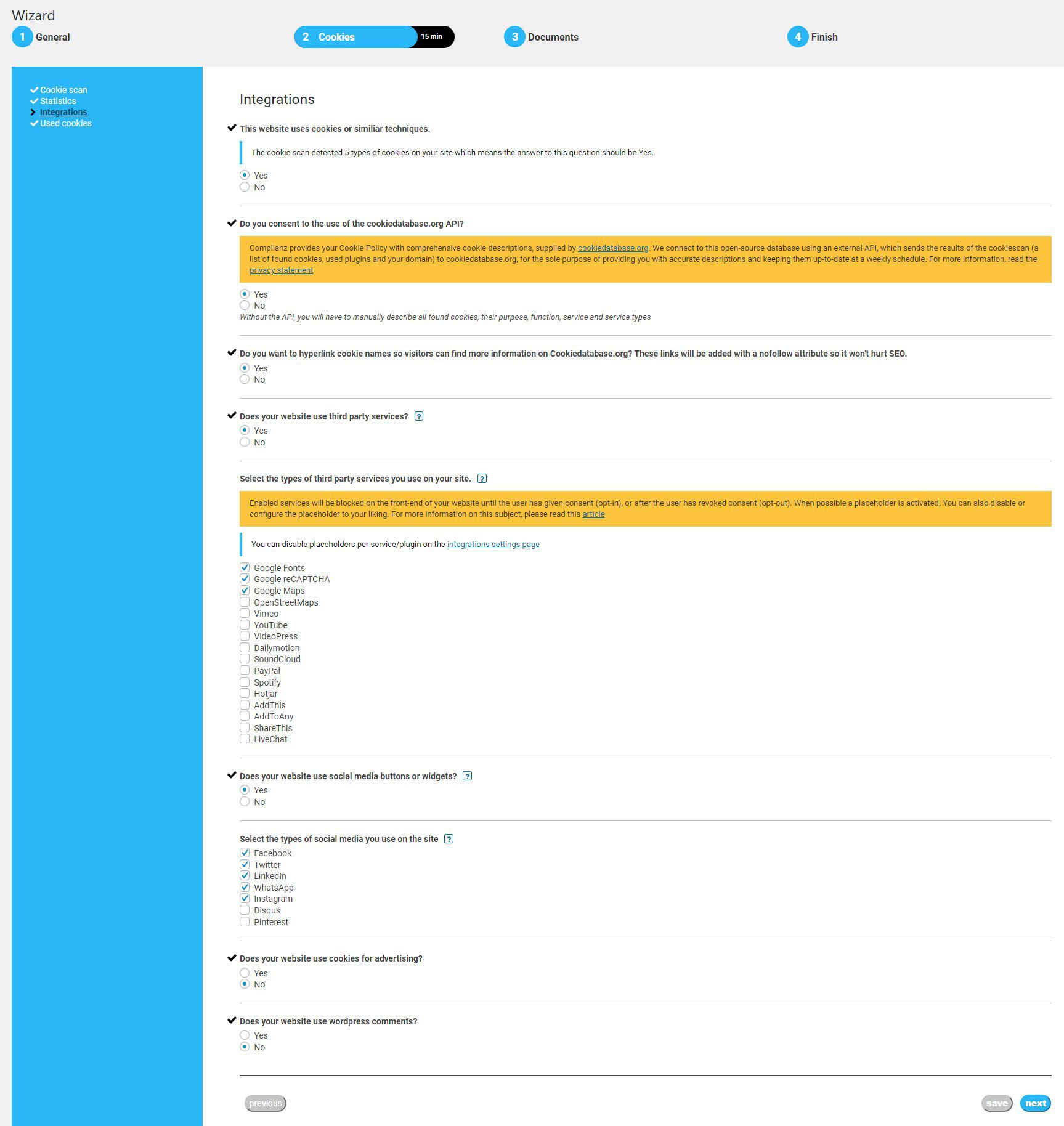Check Pinterest social media
The image size is (1064, 1126).
click(x=245, y=921)
